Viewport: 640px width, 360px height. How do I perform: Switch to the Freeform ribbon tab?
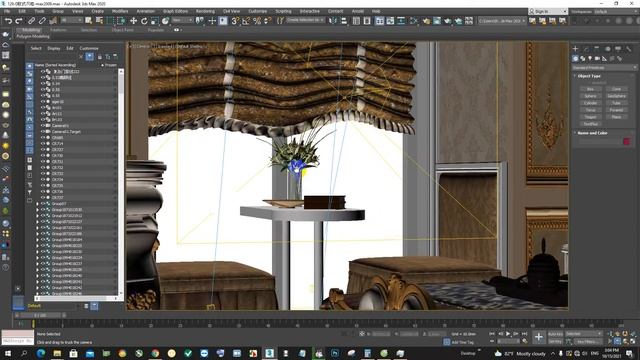click(58, 30)
